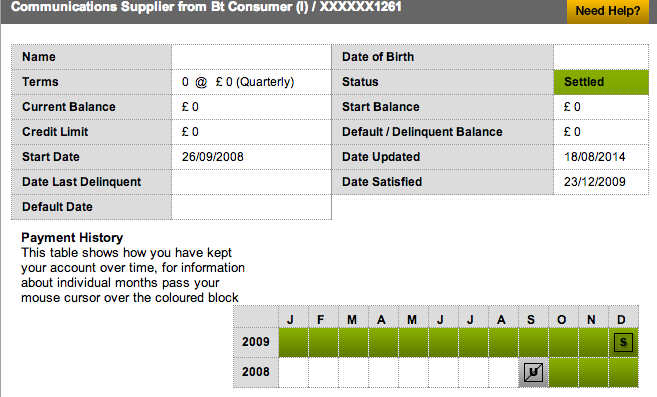The height and width of the screenshot is (397, 657).
Task: Click the Communications Supplier account header title
Action: point(206,7)
